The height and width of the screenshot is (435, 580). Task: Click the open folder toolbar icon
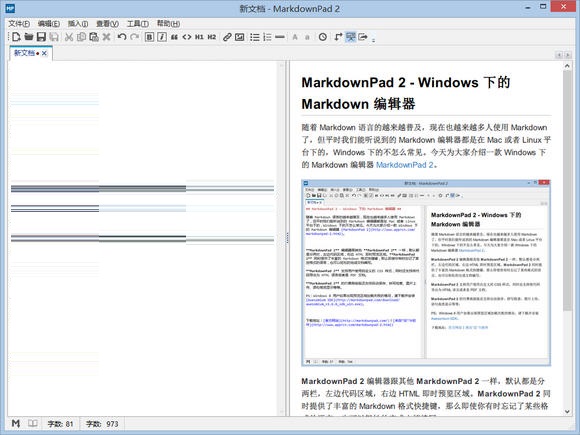tap(28, 37)
